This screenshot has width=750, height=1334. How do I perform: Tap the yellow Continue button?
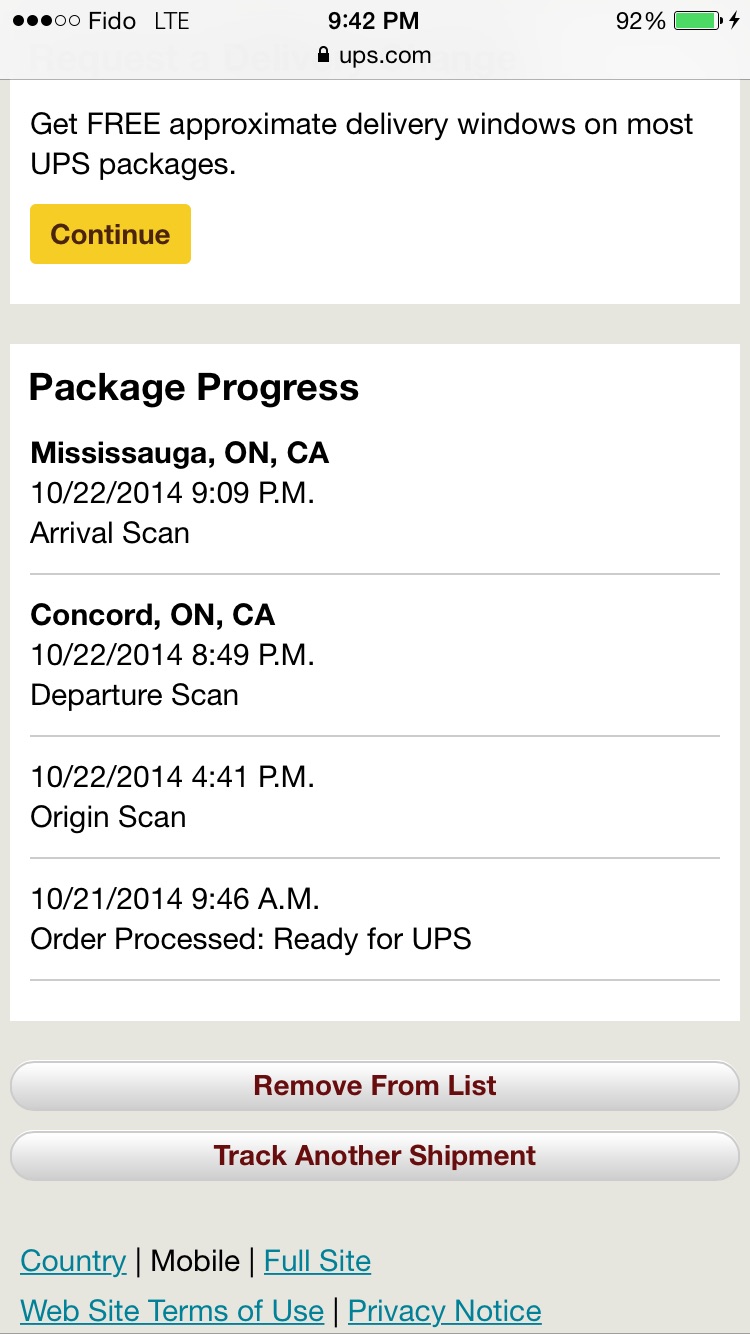click(110, 234)
